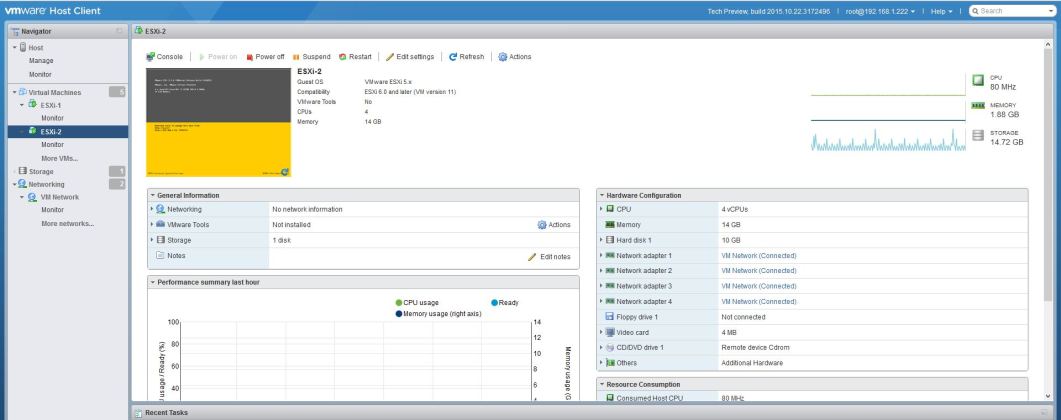
Task: Click the Search field
Action: 1011,11
